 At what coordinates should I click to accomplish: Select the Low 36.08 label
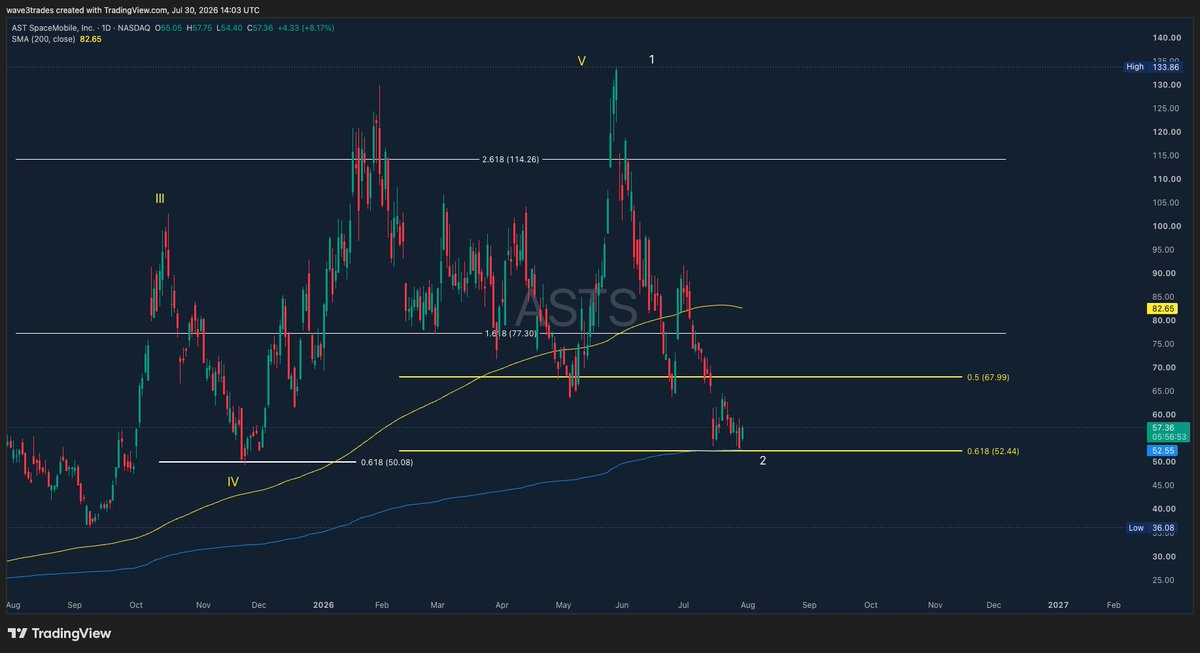[1150, 527]
